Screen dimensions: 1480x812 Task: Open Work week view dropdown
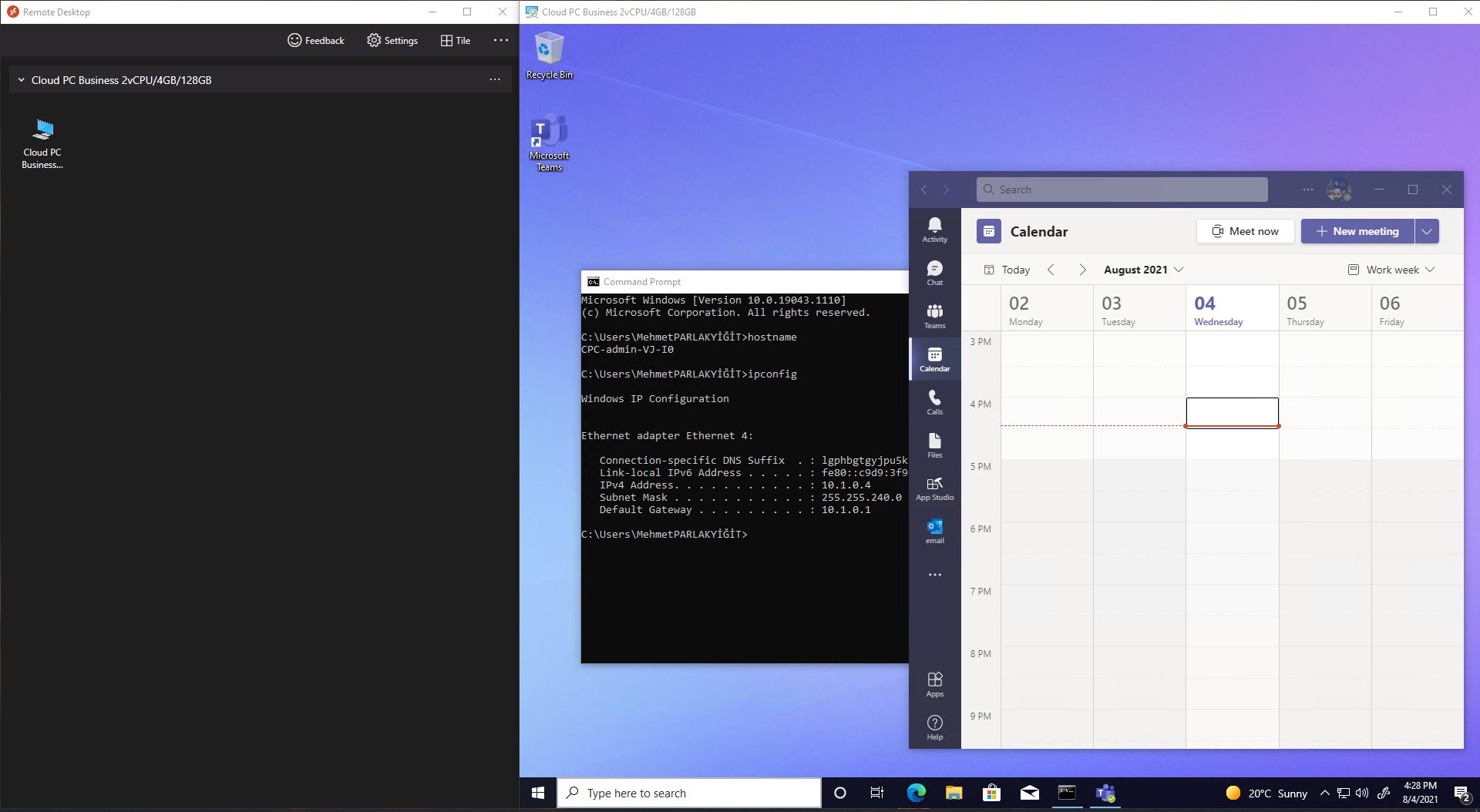pos(1391,270)
